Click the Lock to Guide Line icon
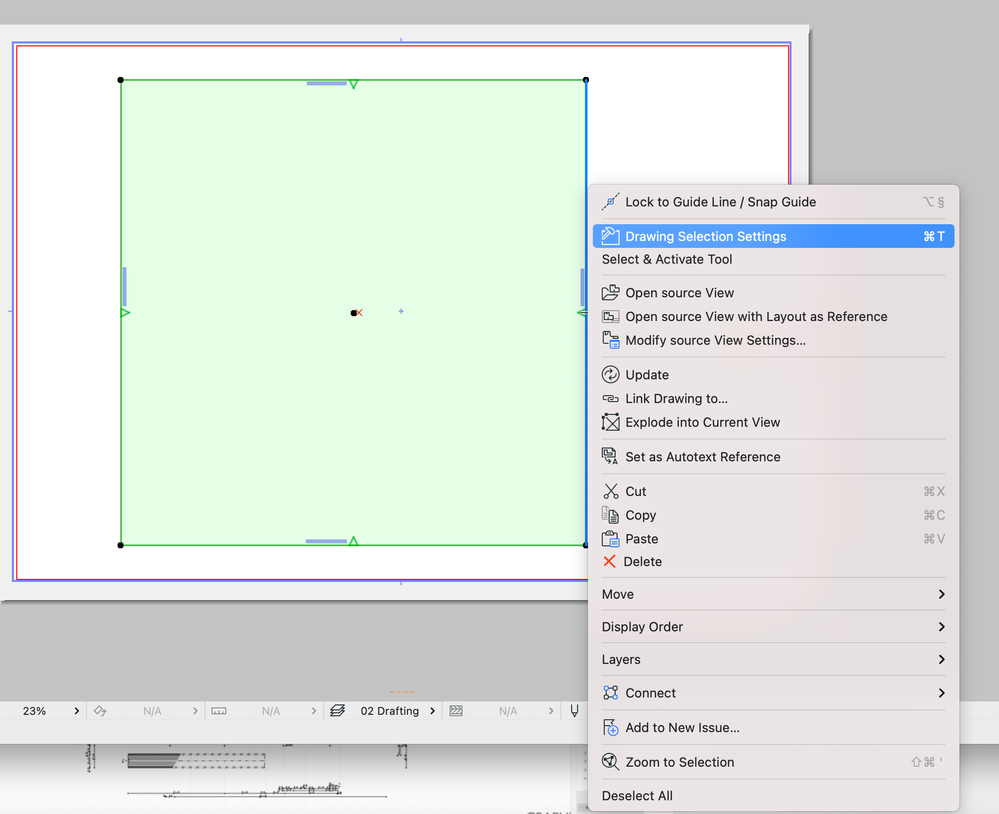The image size is (999, 814). coord(610,202)
